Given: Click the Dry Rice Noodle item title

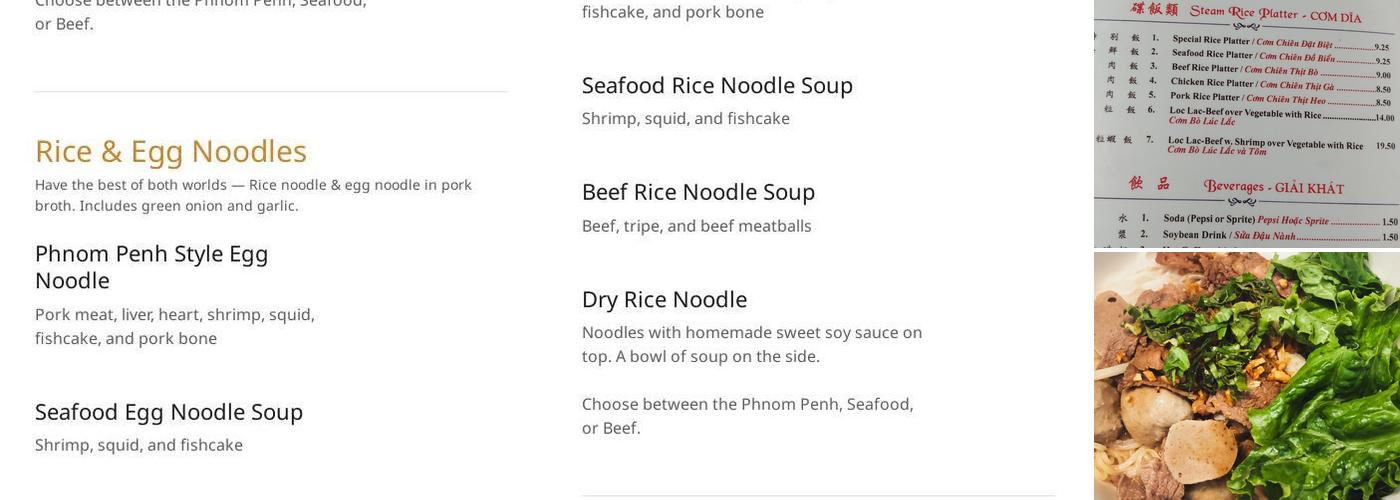Looking at the screenshot, I should tap(664, 299).
